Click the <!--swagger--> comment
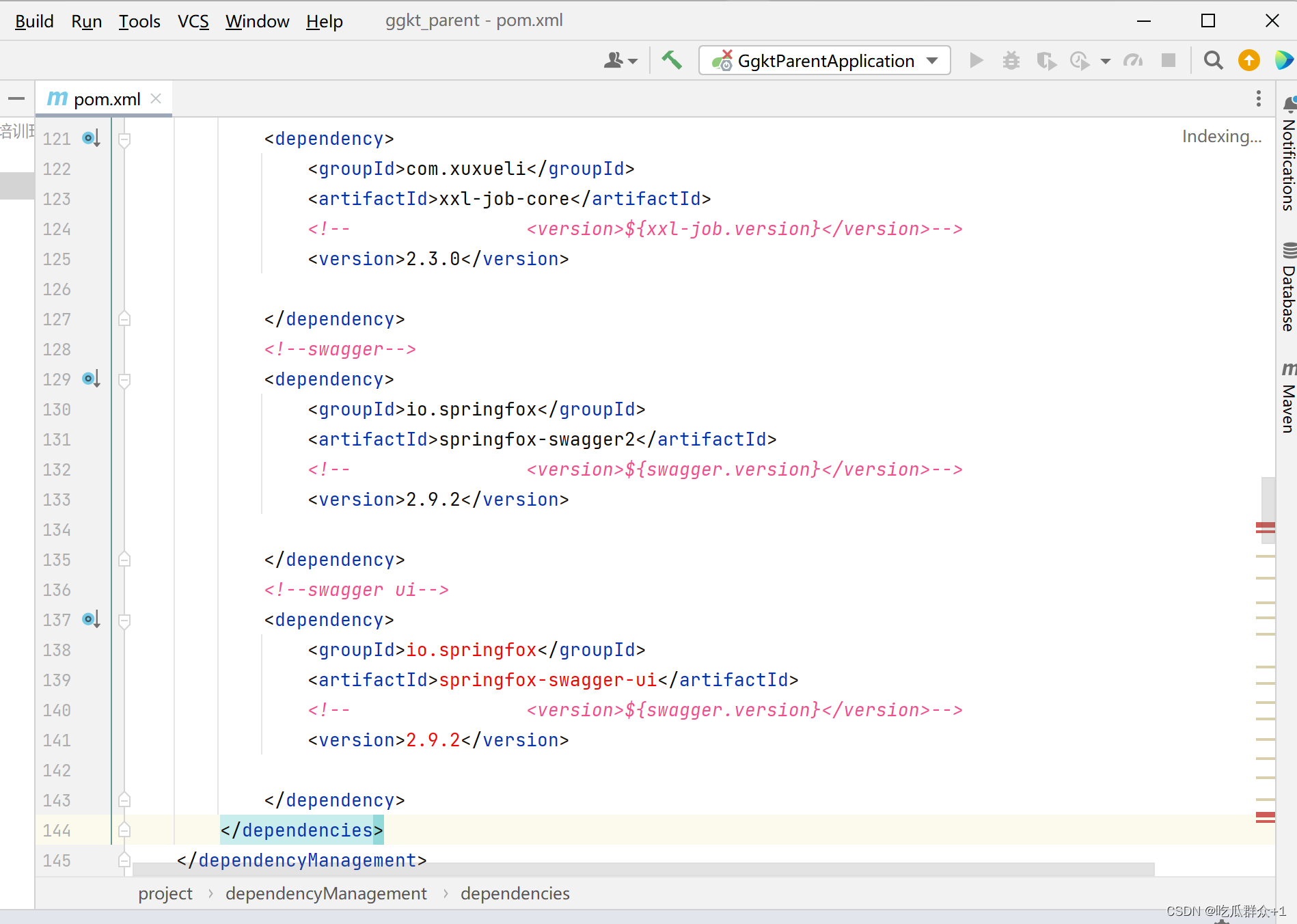This screenshot has width=1297, height=924. (x=340, y=349)
